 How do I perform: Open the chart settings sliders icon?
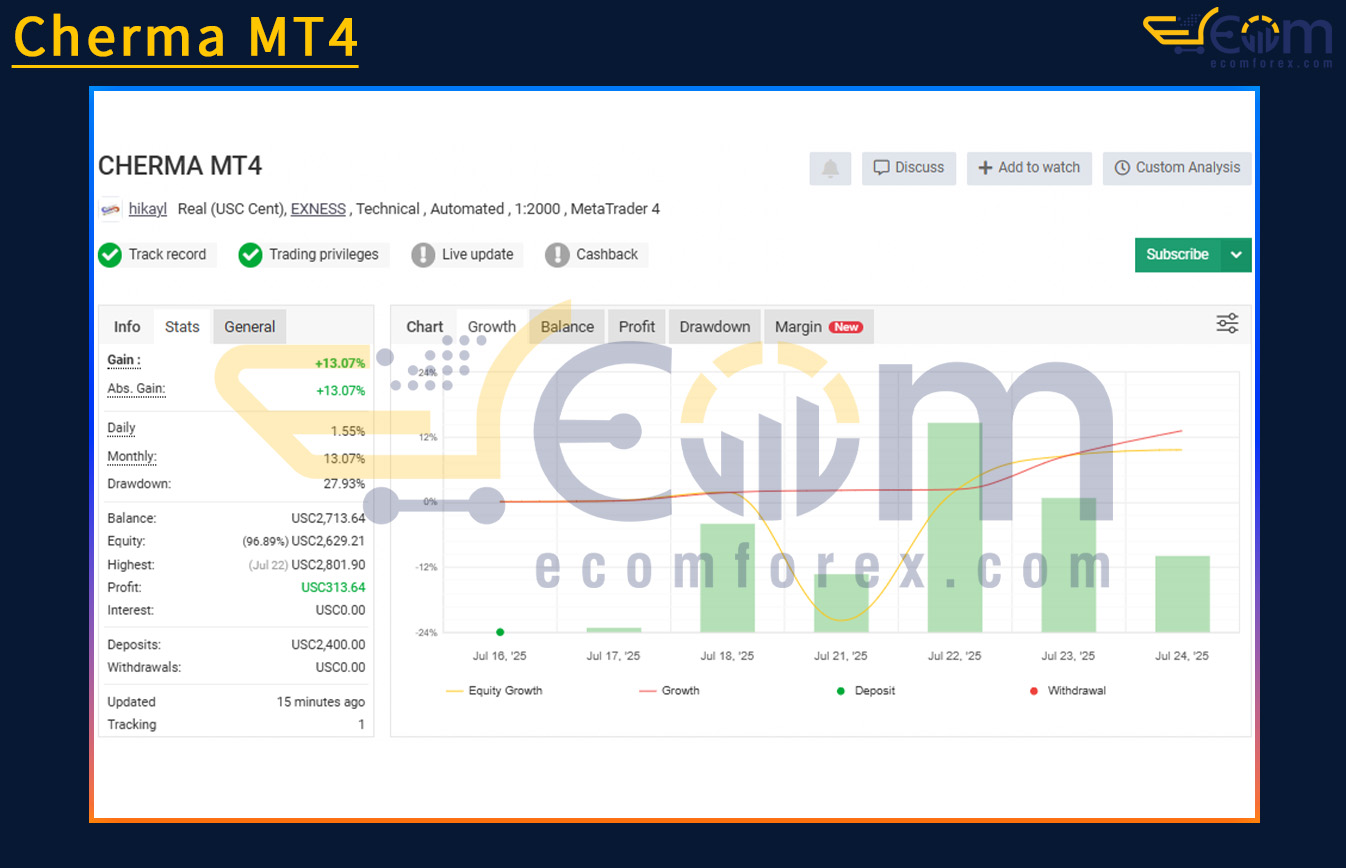1227,323
